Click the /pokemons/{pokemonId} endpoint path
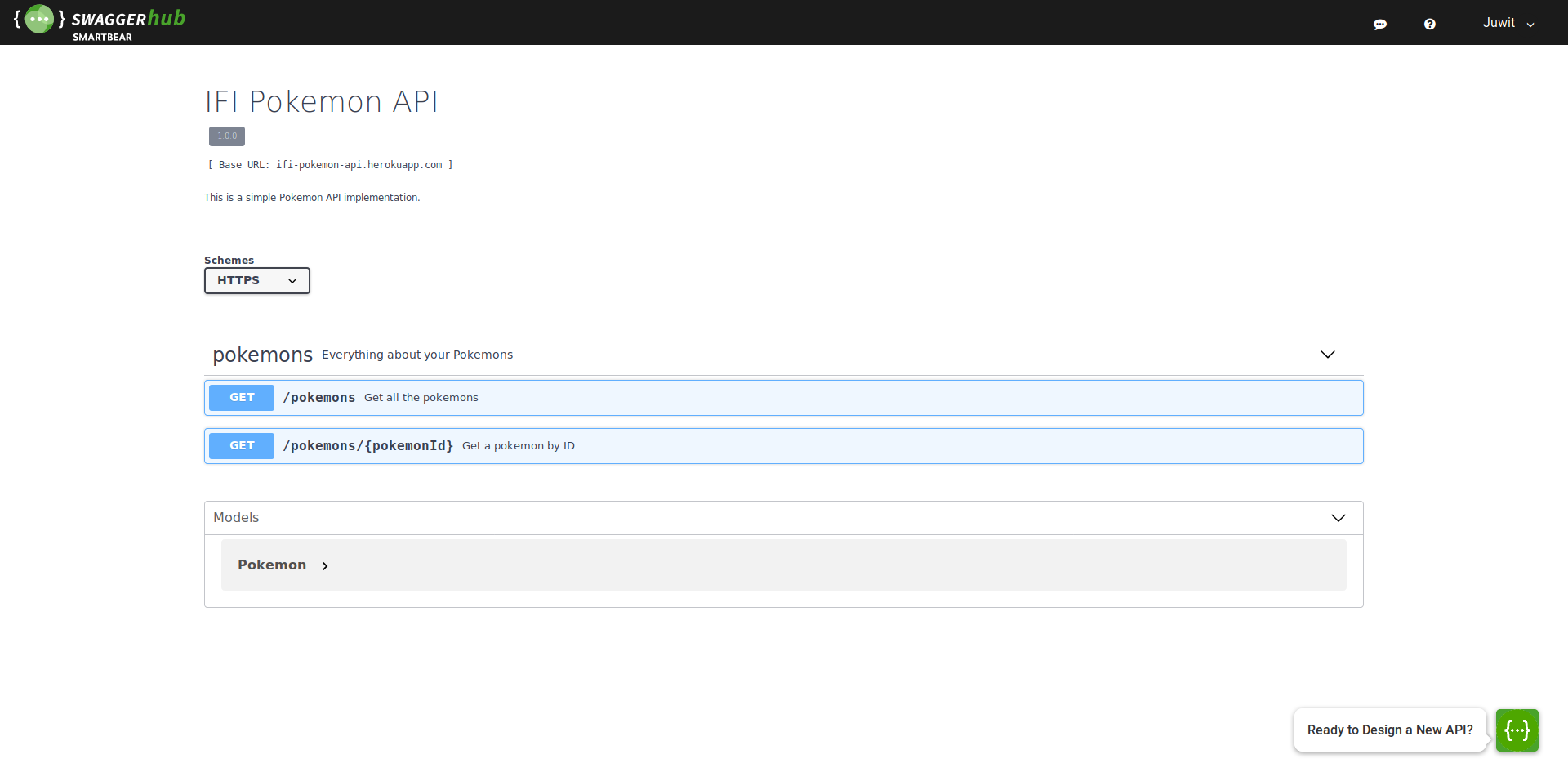The image size is (1568, 781). 367,446
